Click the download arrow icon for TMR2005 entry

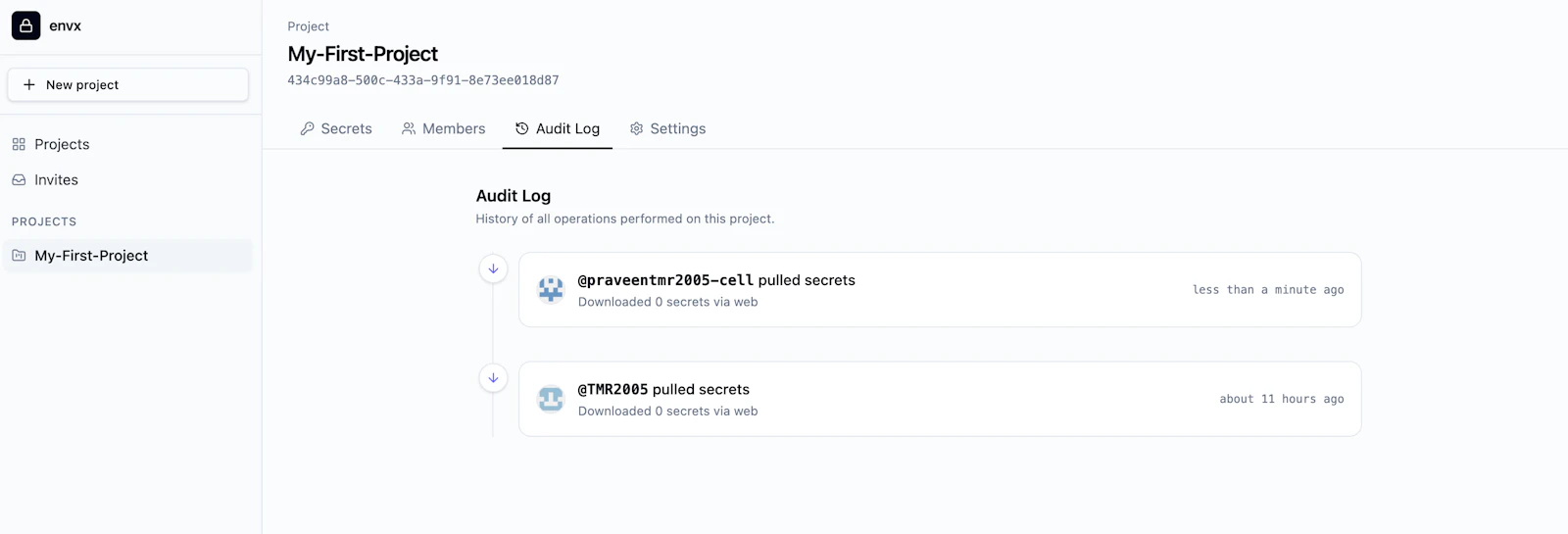pos(493,378)
